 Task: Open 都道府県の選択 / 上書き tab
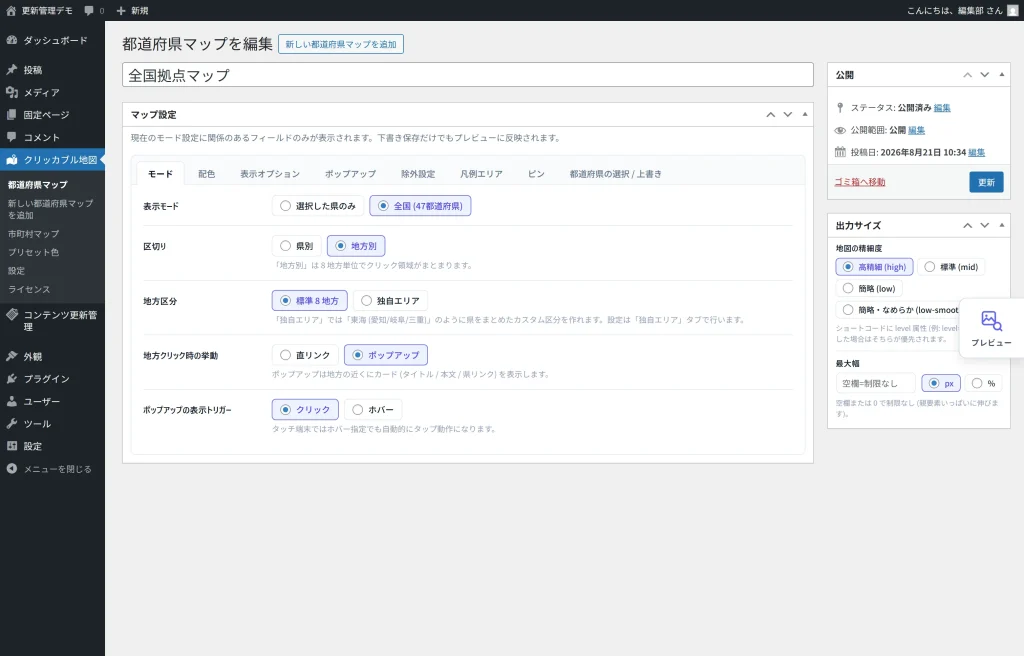(x=615, y=174)
